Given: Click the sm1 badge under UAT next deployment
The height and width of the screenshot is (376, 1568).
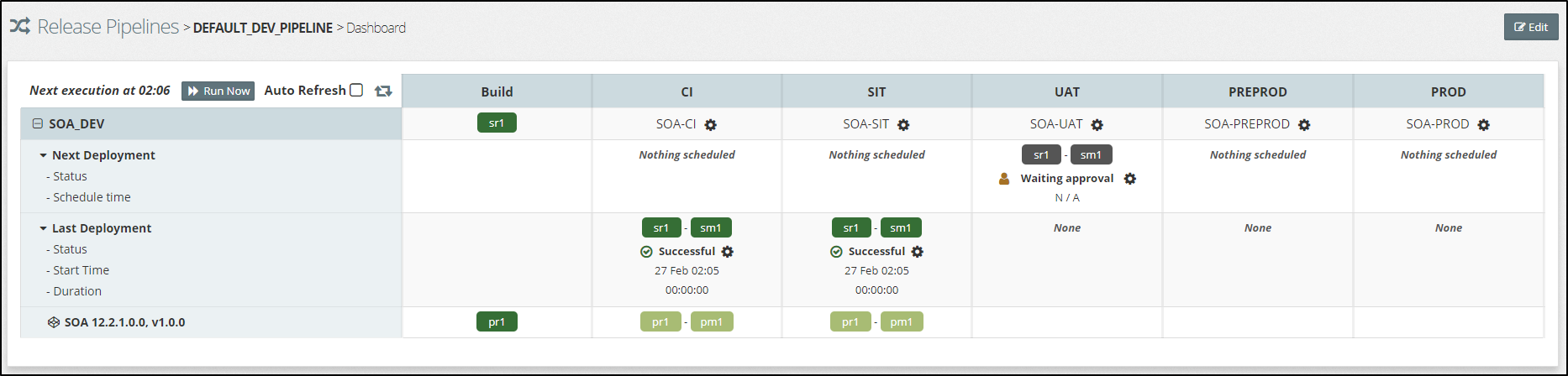Looking at the screenshot, I should (x=1091, y=154).
